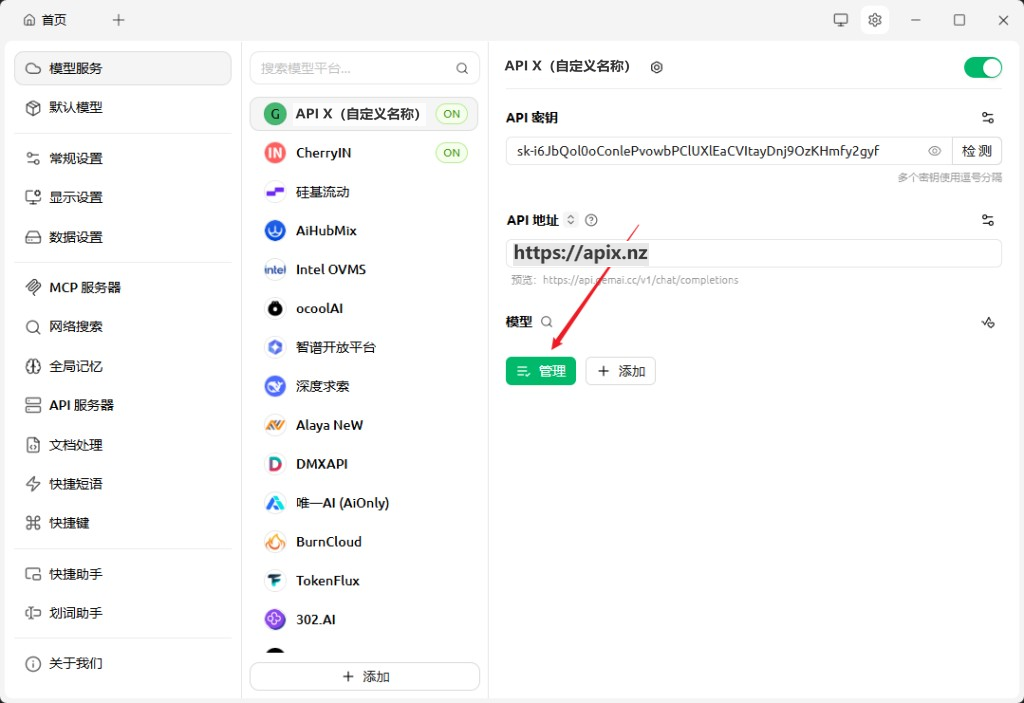
Task: Open 常规设置 in the sidebar
Action: click(x=123, y=158)
